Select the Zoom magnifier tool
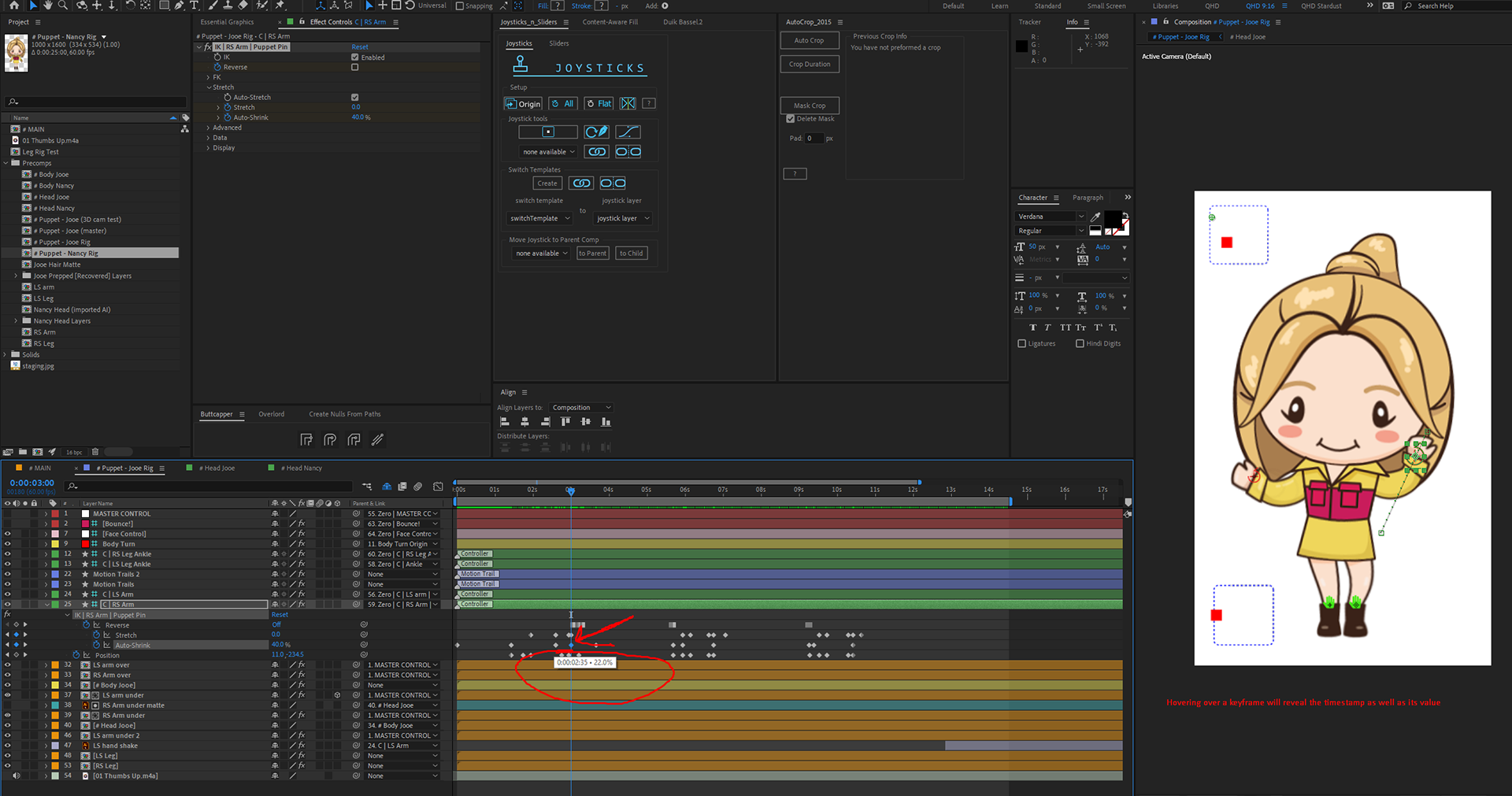 tap(63, 5)
